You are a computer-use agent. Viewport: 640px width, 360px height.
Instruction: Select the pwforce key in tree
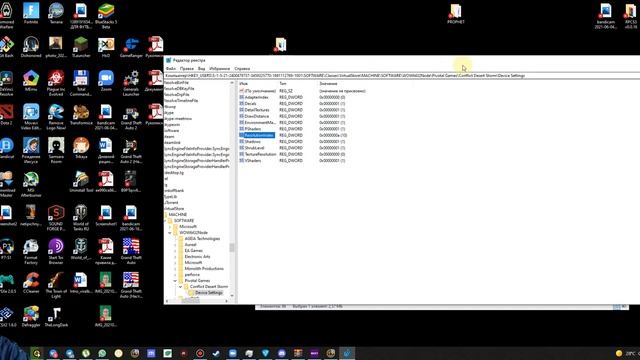192,275
